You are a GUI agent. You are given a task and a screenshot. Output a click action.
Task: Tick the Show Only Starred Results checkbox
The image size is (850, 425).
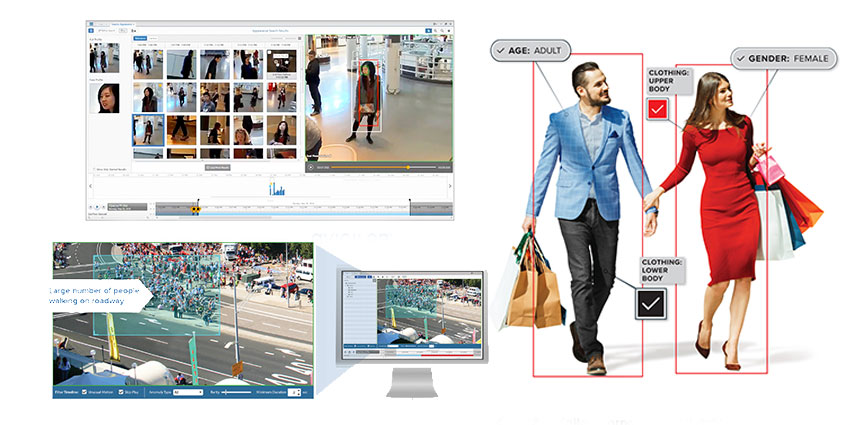(x=94, y=169)
